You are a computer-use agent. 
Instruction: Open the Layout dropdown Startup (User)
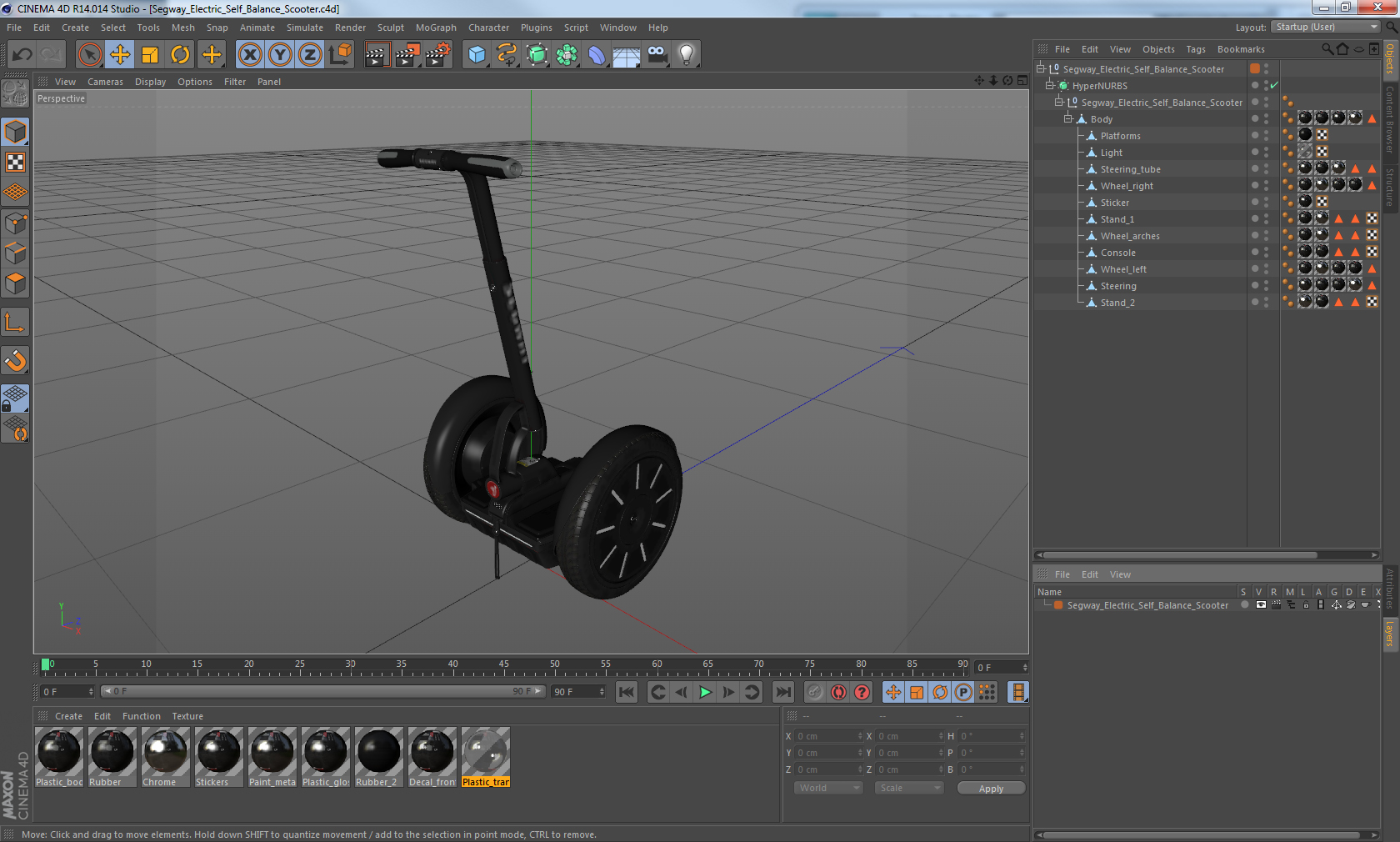[1327, 28]
